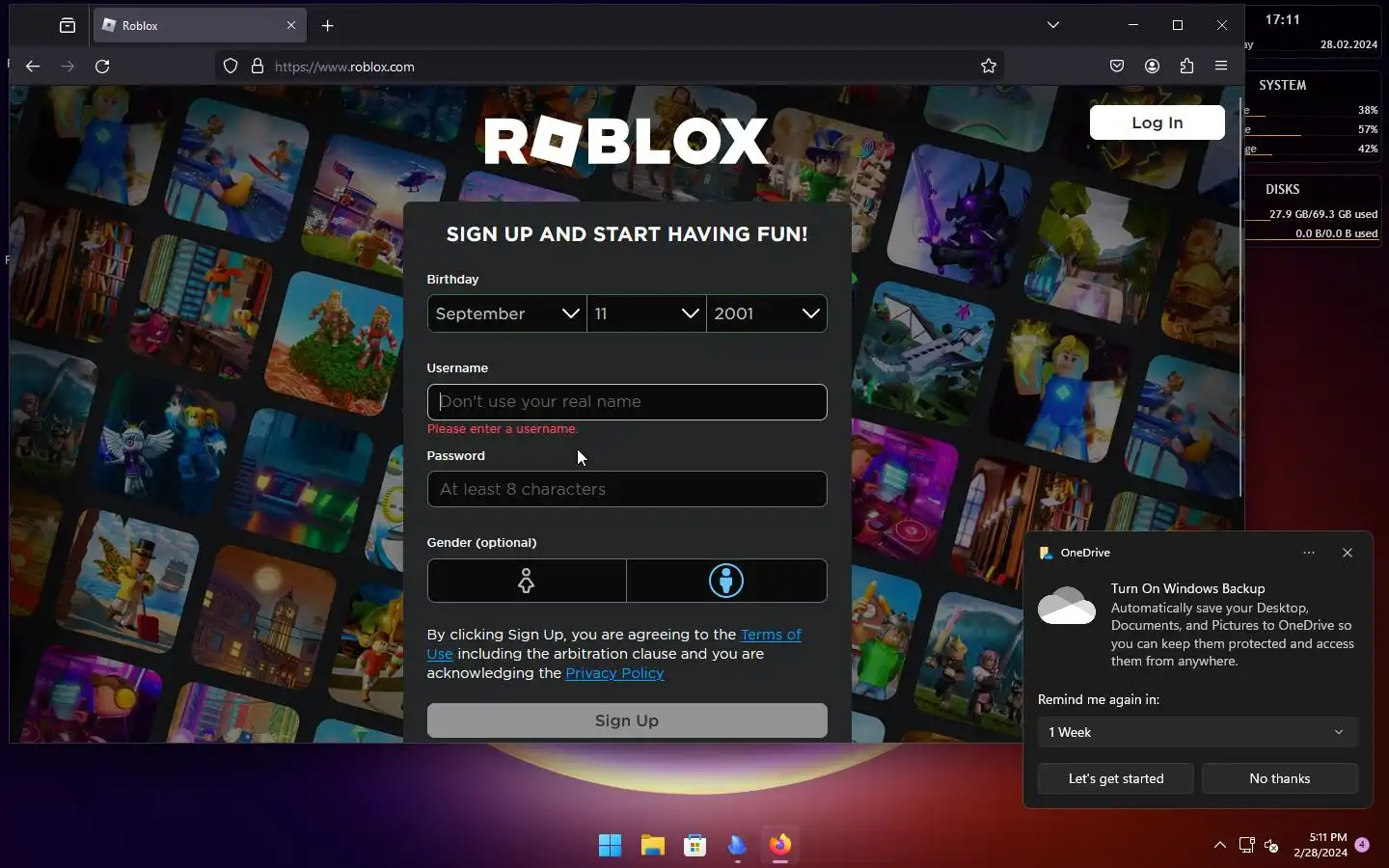1389x868 pixels.
Task: Click the Username input field
Action: [x=627, y=402]
